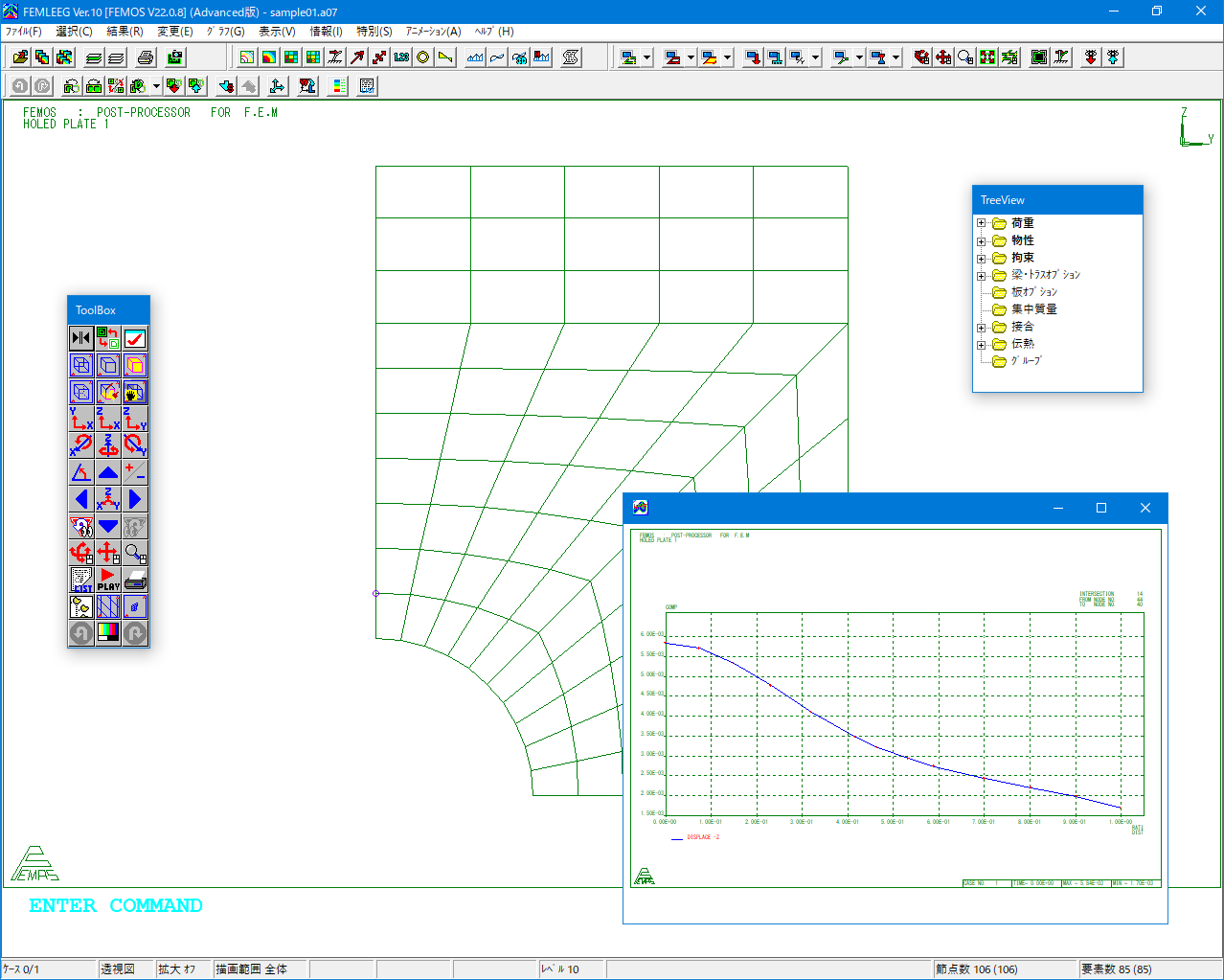
Task: Click the 透視図 status bar button
Action: 125,969
